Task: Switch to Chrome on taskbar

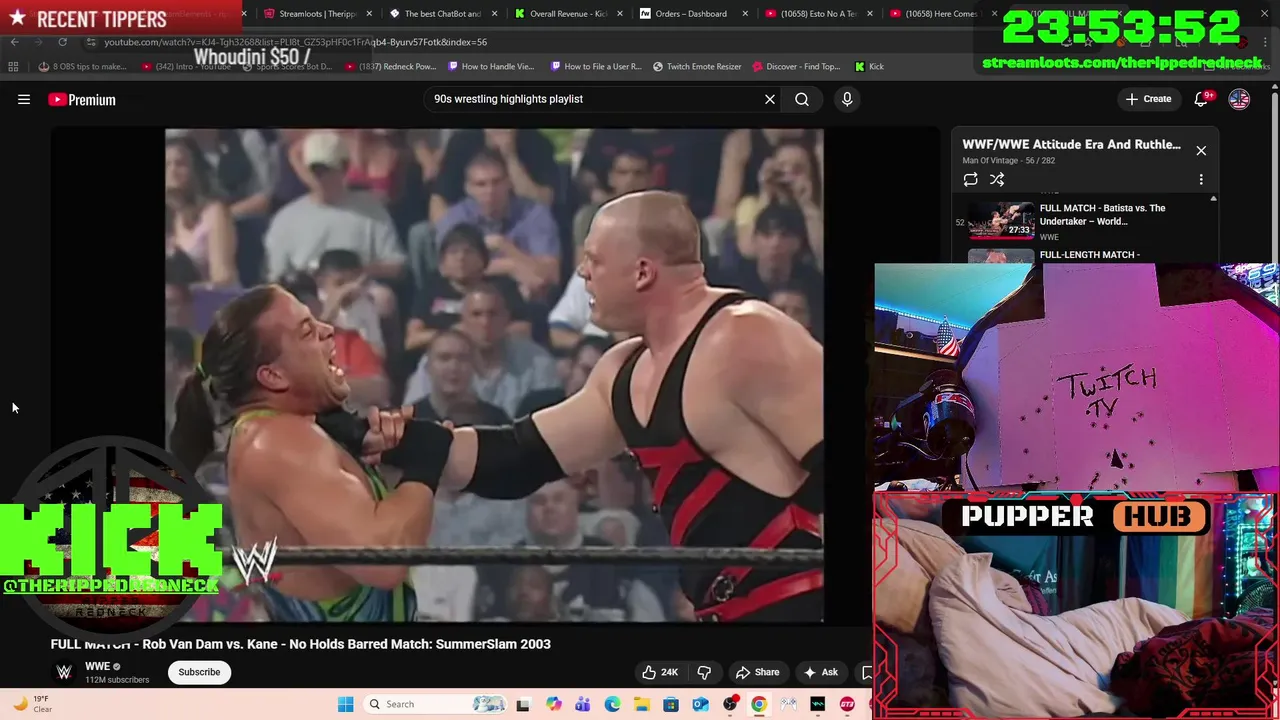Action: click(x=759, y=704)
